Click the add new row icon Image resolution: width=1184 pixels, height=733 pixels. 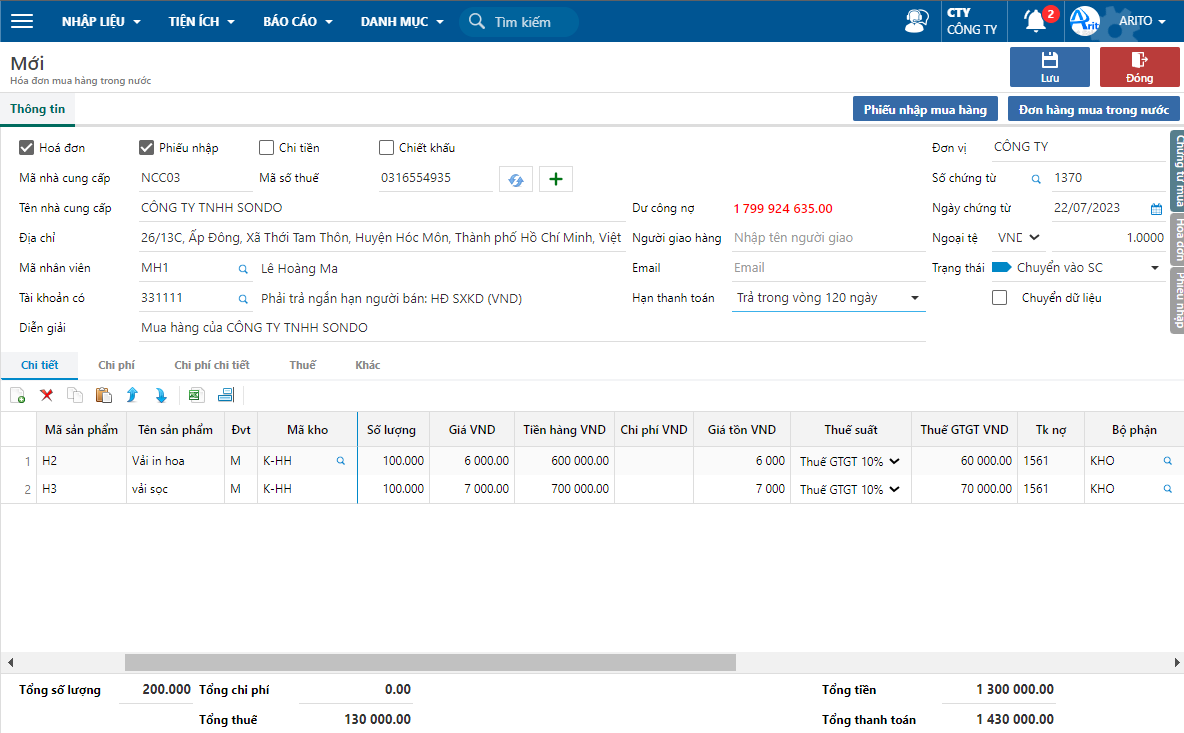(x=18, y=395)
